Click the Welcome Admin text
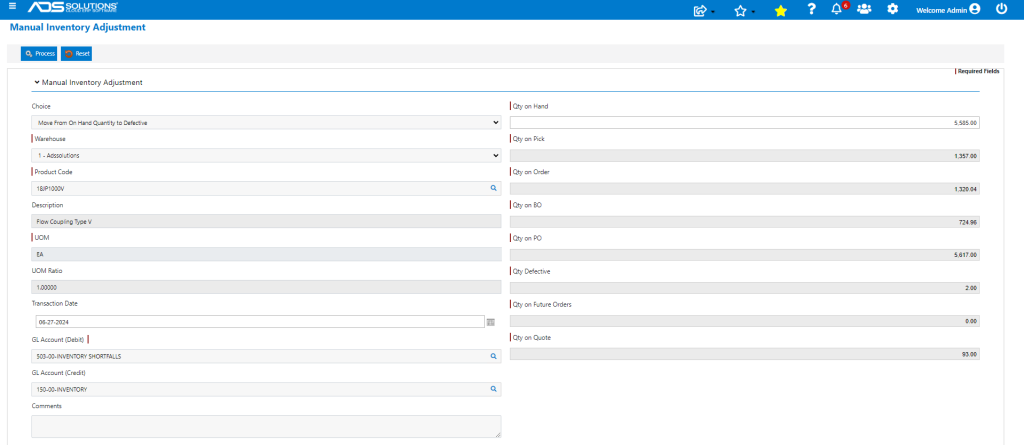 [942, 10]
